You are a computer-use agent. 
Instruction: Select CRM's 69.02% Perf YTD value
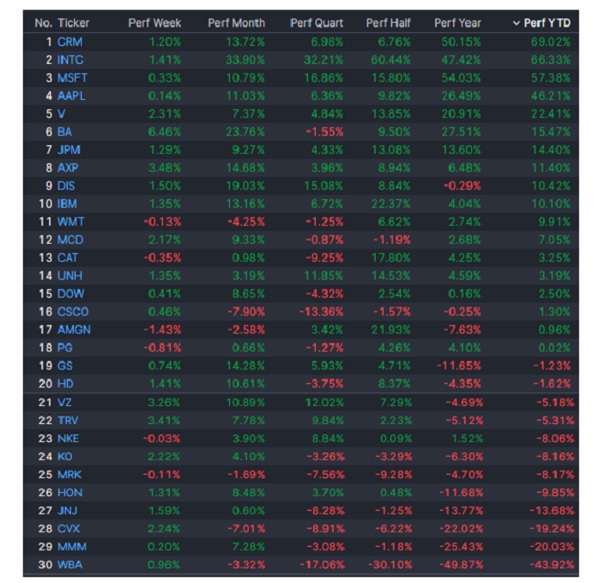551,42
